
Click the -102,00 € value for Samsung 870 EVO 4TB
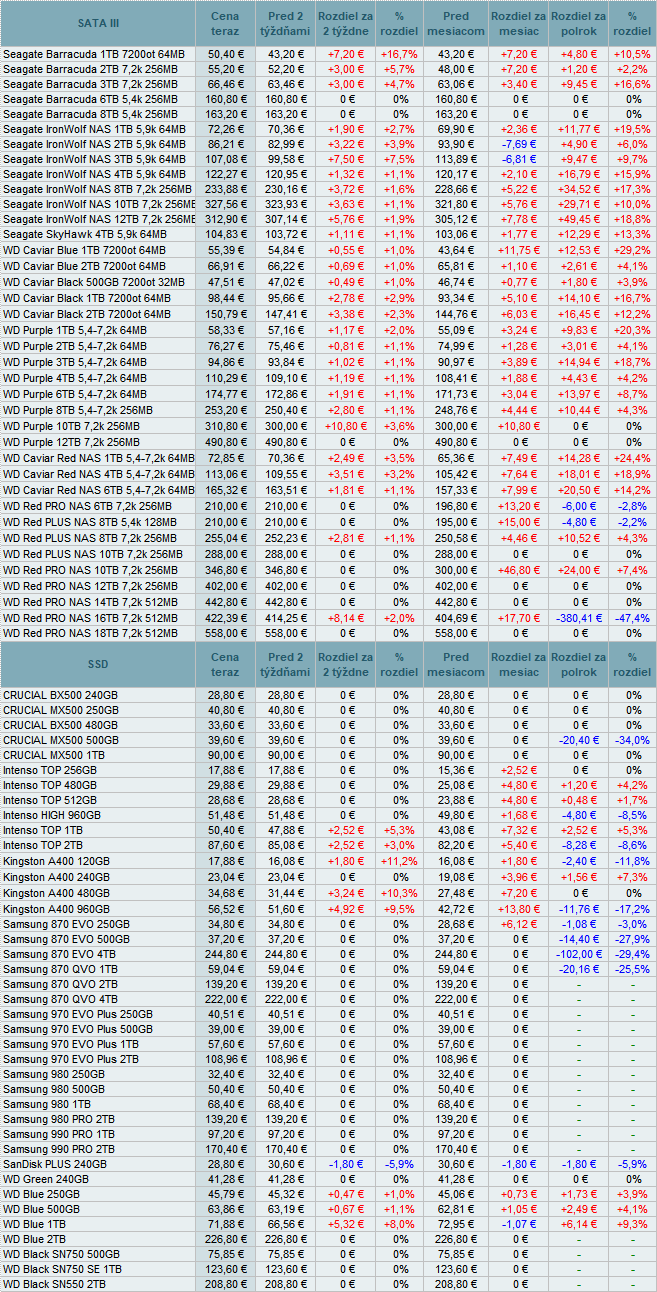pos(578,954)
